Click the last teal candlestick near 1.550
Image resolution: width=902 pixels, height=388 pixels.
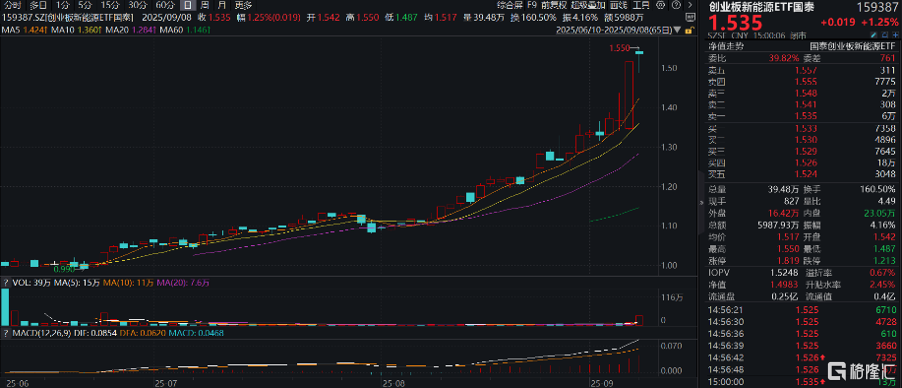tap(639, 53)
